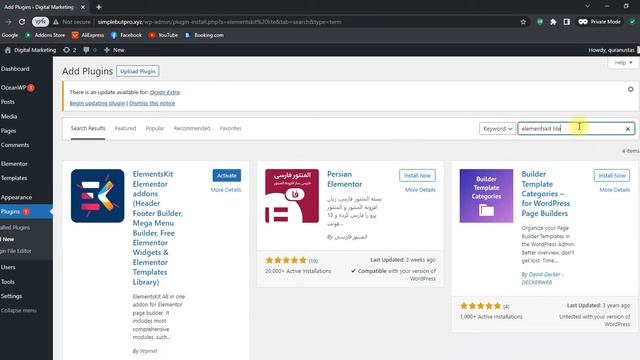
Task: Open the Ocean Extra update link
Action: tap(164, 93)
